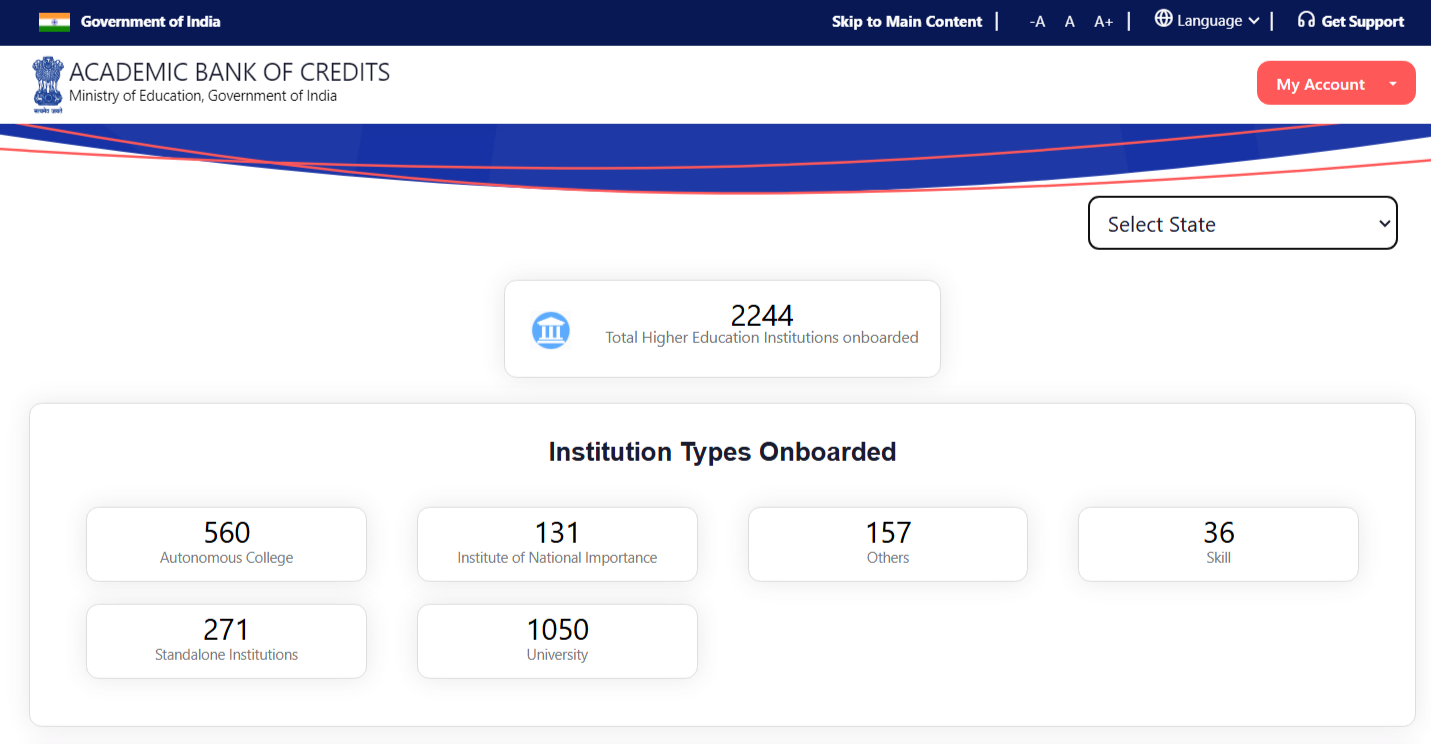Click the Skill institutions card
This screenshot has height=744, width=1431.
point(1218,544)
